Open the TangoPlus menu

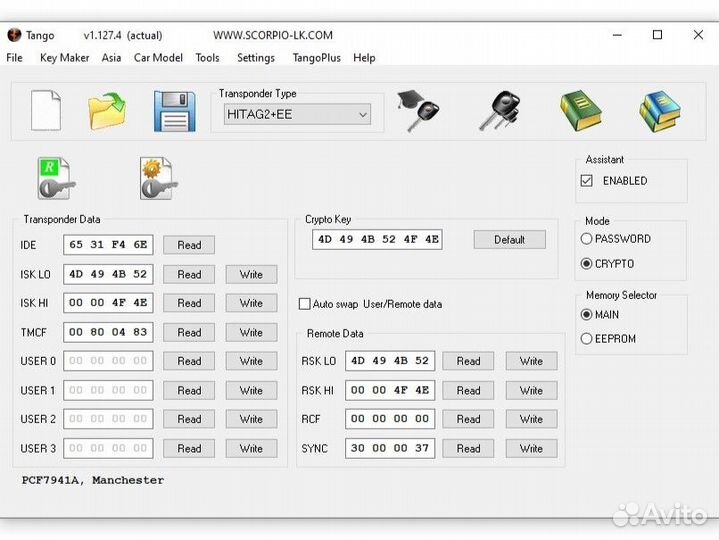[x=316, y=58]
